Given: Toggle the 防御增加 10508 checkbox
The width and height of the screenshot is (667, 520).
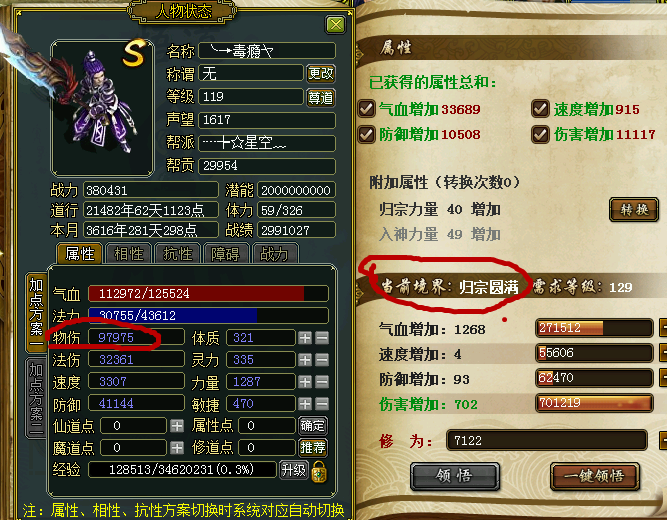Looking at the screenshot, I should pos(366,134).
